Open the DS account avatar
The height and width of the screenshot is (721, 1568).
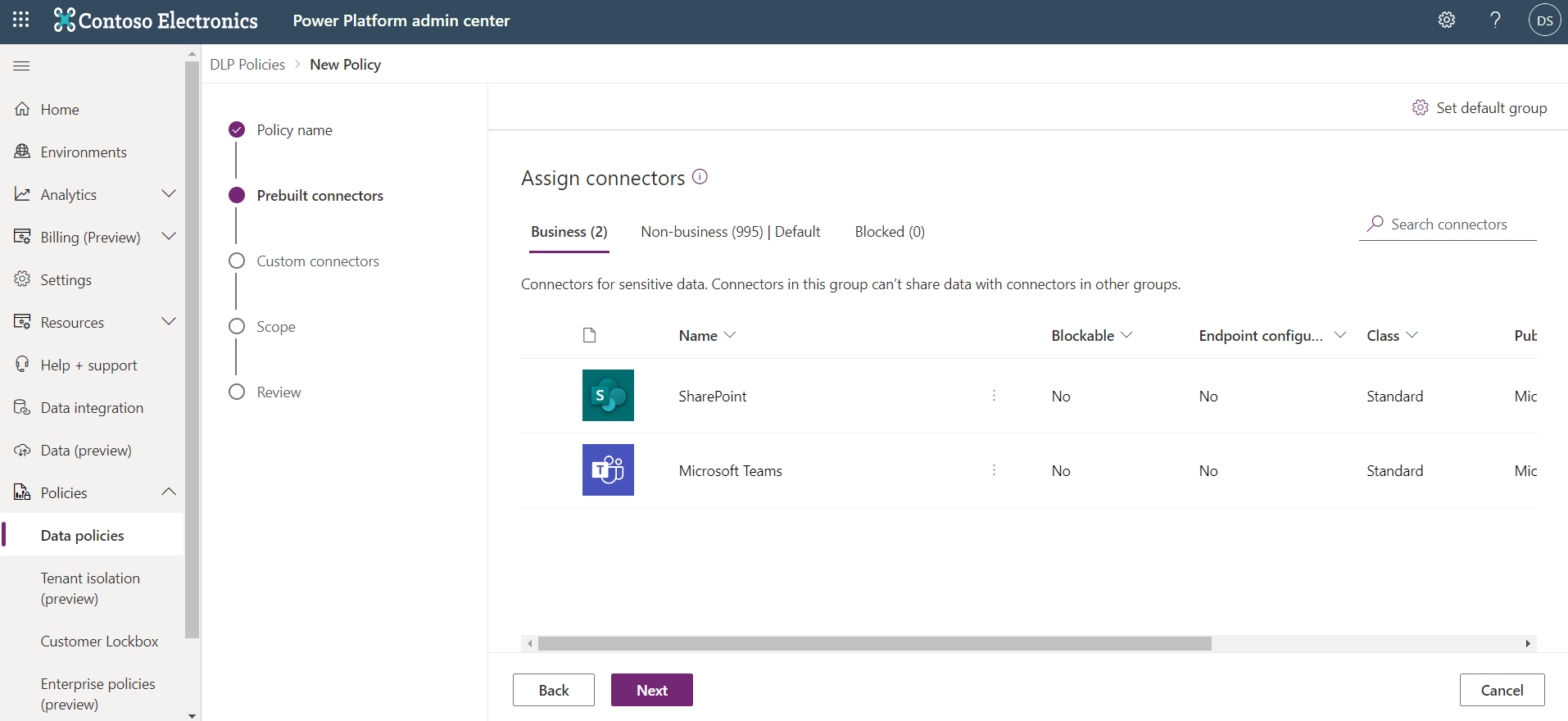coord(1544,20)
